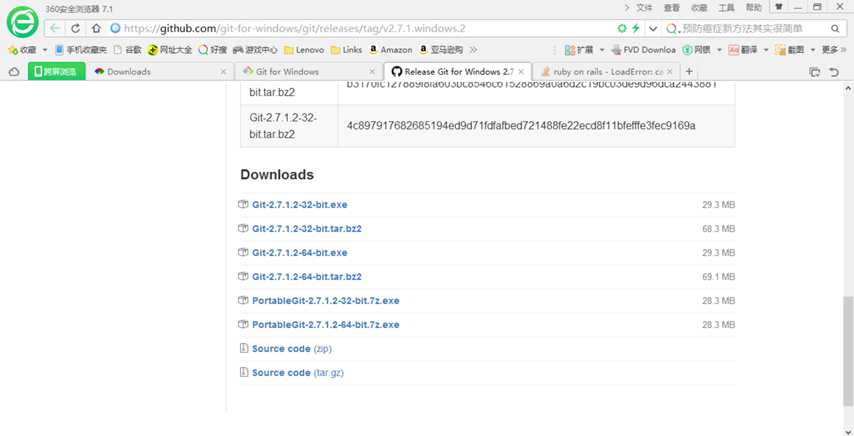Open the address bar history dropdown
Image resolution: width=854 pixels, height=436 pixels.
(x=653, y=28)
